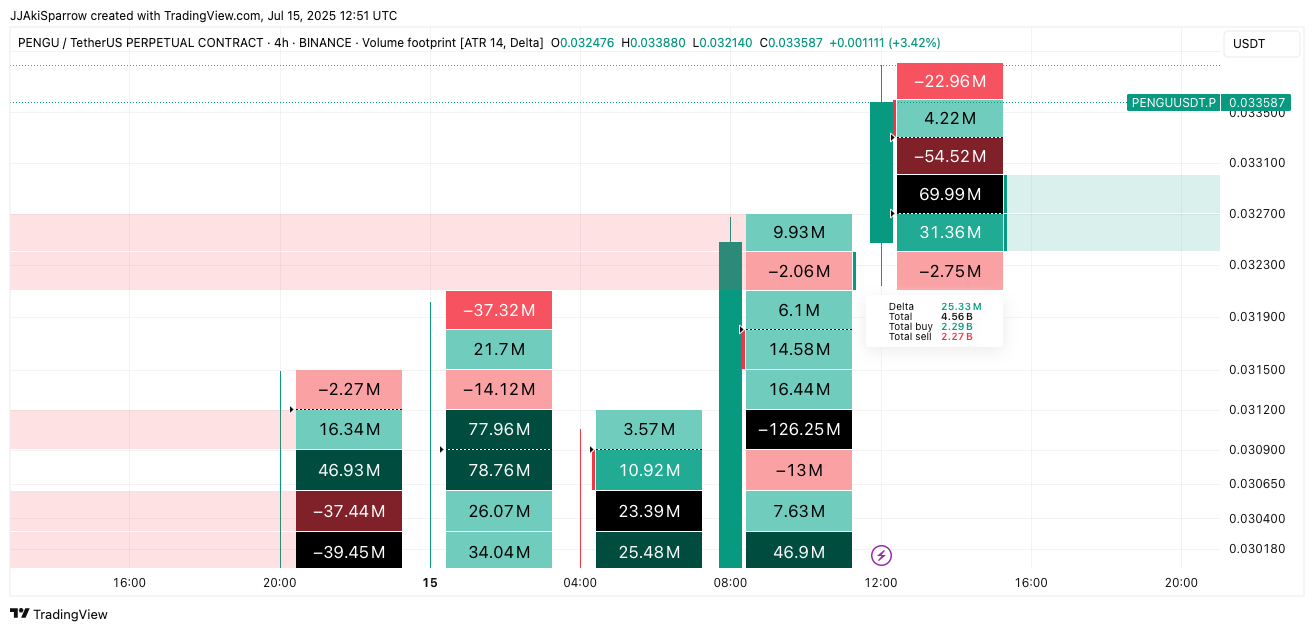Click the Delta 25.33M summary tooltip

tap(934, 321)
